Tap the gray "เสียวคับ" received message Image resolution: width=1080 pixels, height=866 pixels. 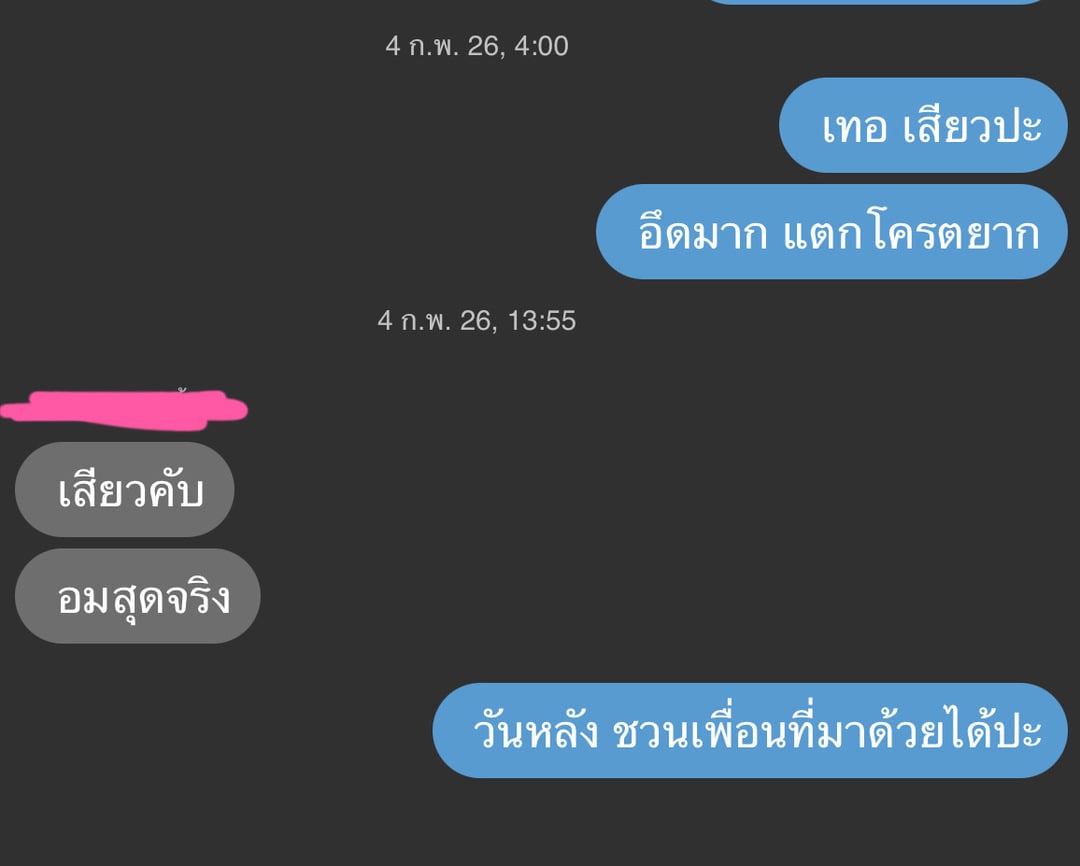point(125,490)
